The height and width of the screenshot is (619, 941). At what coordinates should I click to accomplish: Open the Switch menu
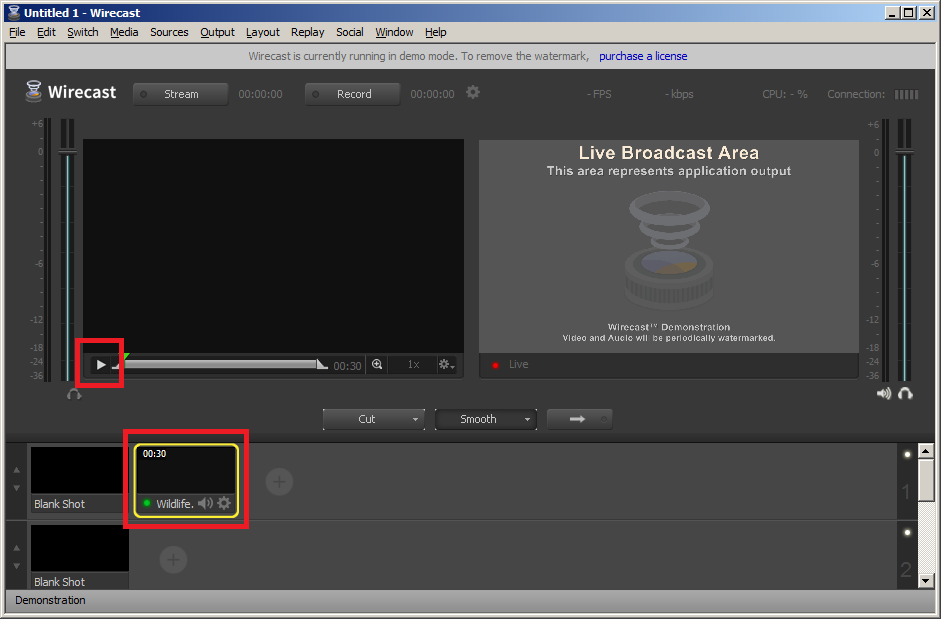[x=83, y=32]
